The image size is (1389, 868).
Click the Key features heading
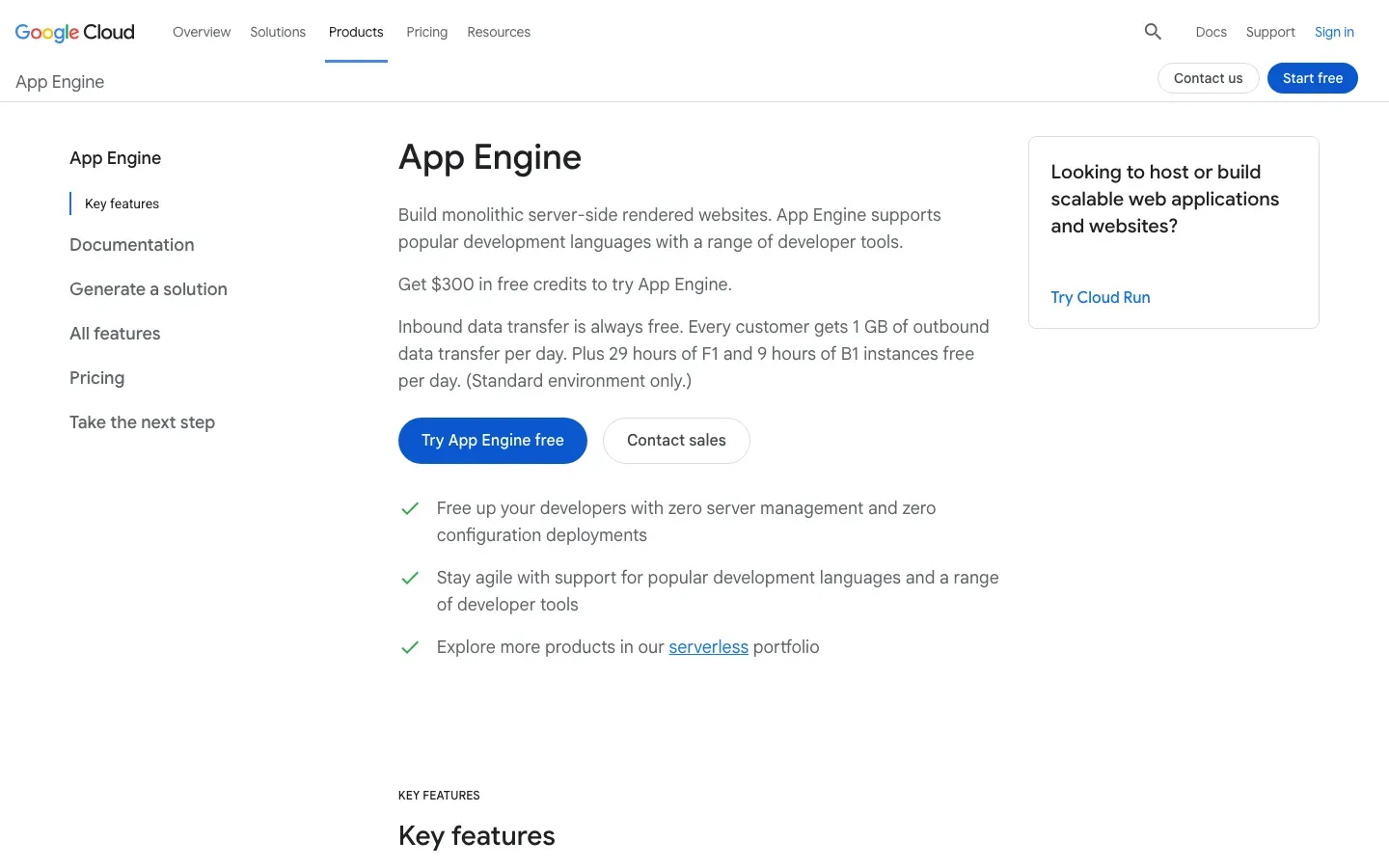[x=477, y=835]
